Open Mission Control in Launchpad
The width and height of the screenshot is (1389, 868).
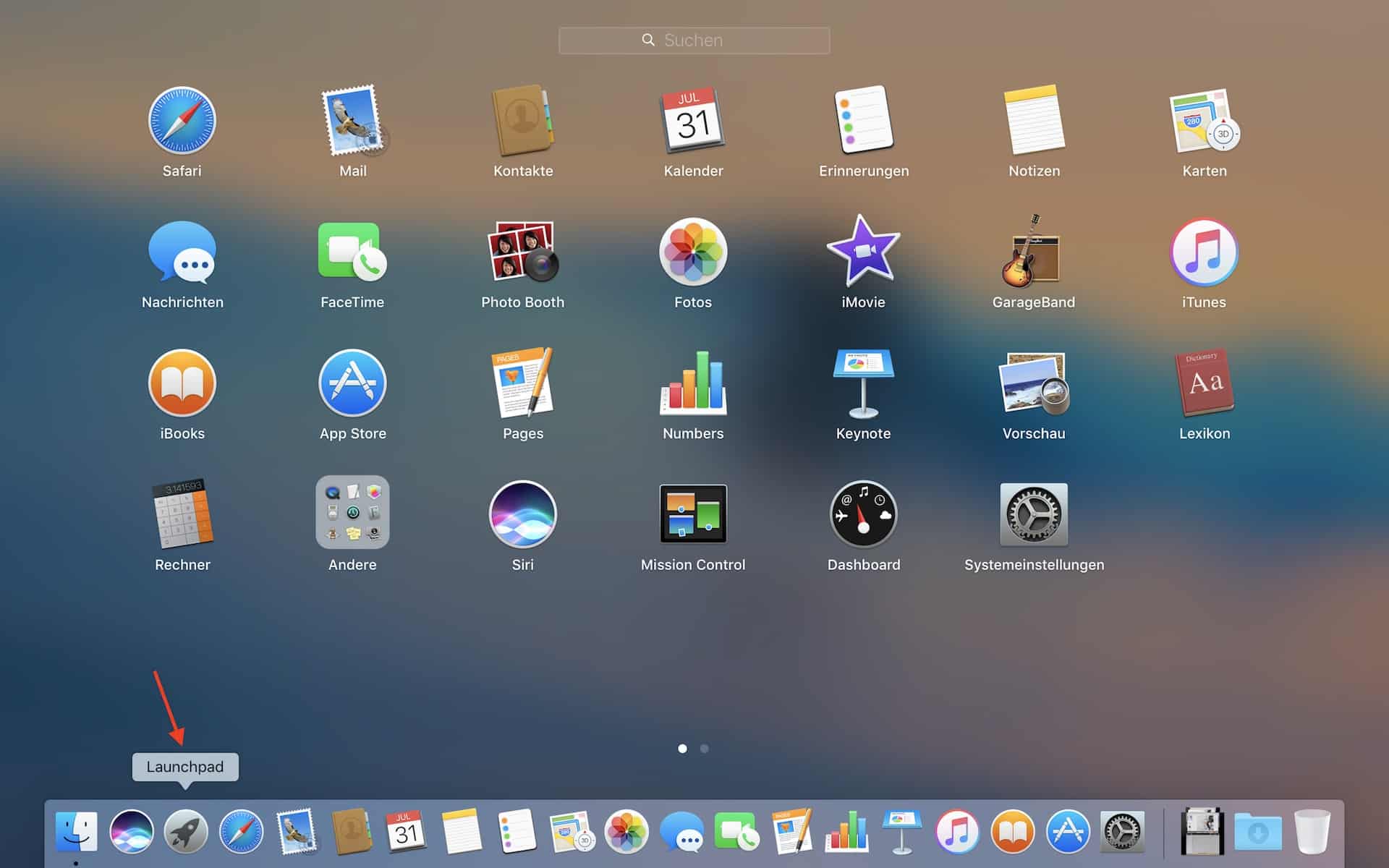click(x=693, y=514)
